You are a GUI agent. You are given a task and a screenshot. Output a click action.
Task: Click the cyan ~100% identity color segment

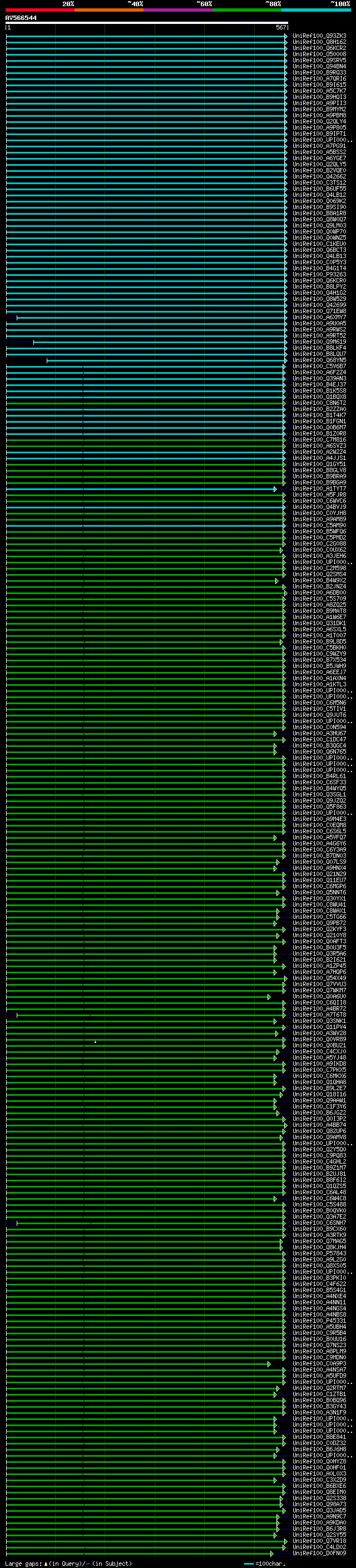click(x=316, y=10)
